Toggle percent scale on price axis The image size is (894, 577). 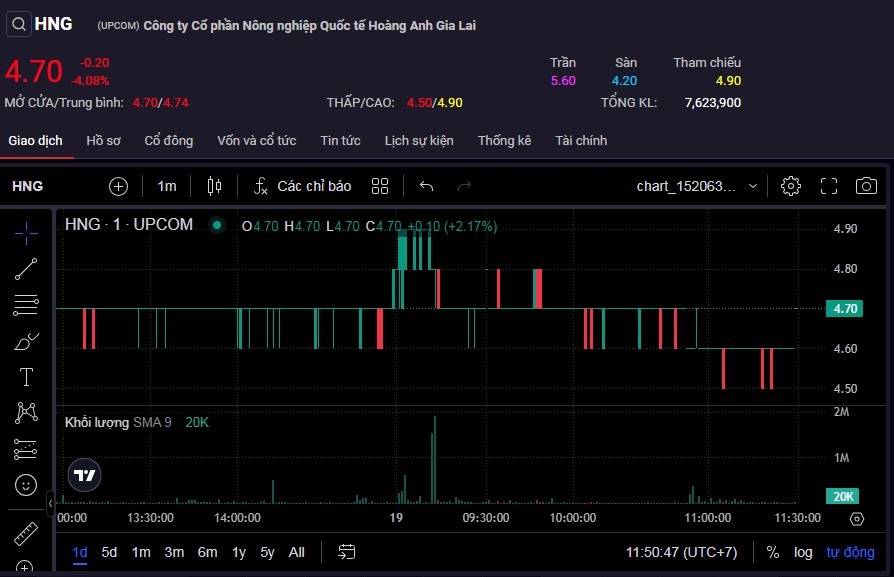(x=773, y=552)
